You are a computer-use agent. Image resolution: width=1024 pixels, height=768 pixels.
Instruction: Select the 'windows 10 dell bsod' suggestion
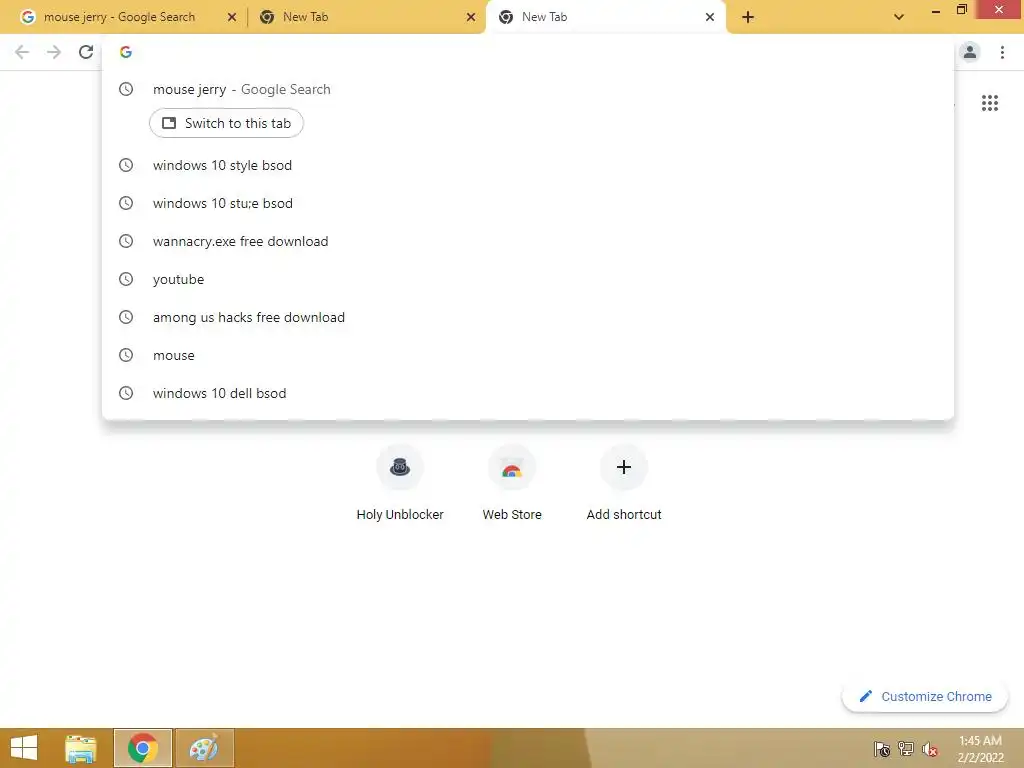tap(528, 392)
